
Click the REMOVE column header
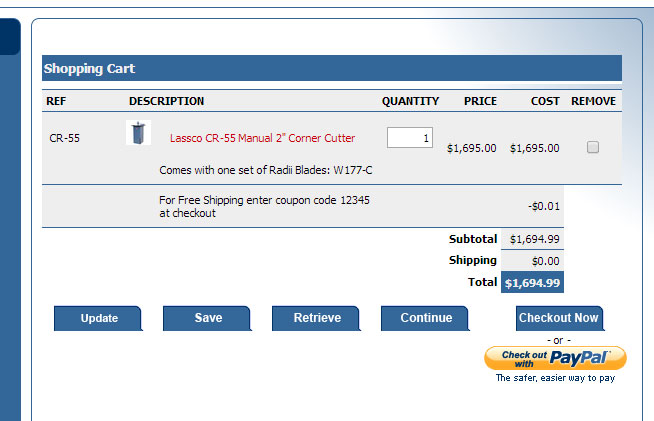tap(593, 101)
